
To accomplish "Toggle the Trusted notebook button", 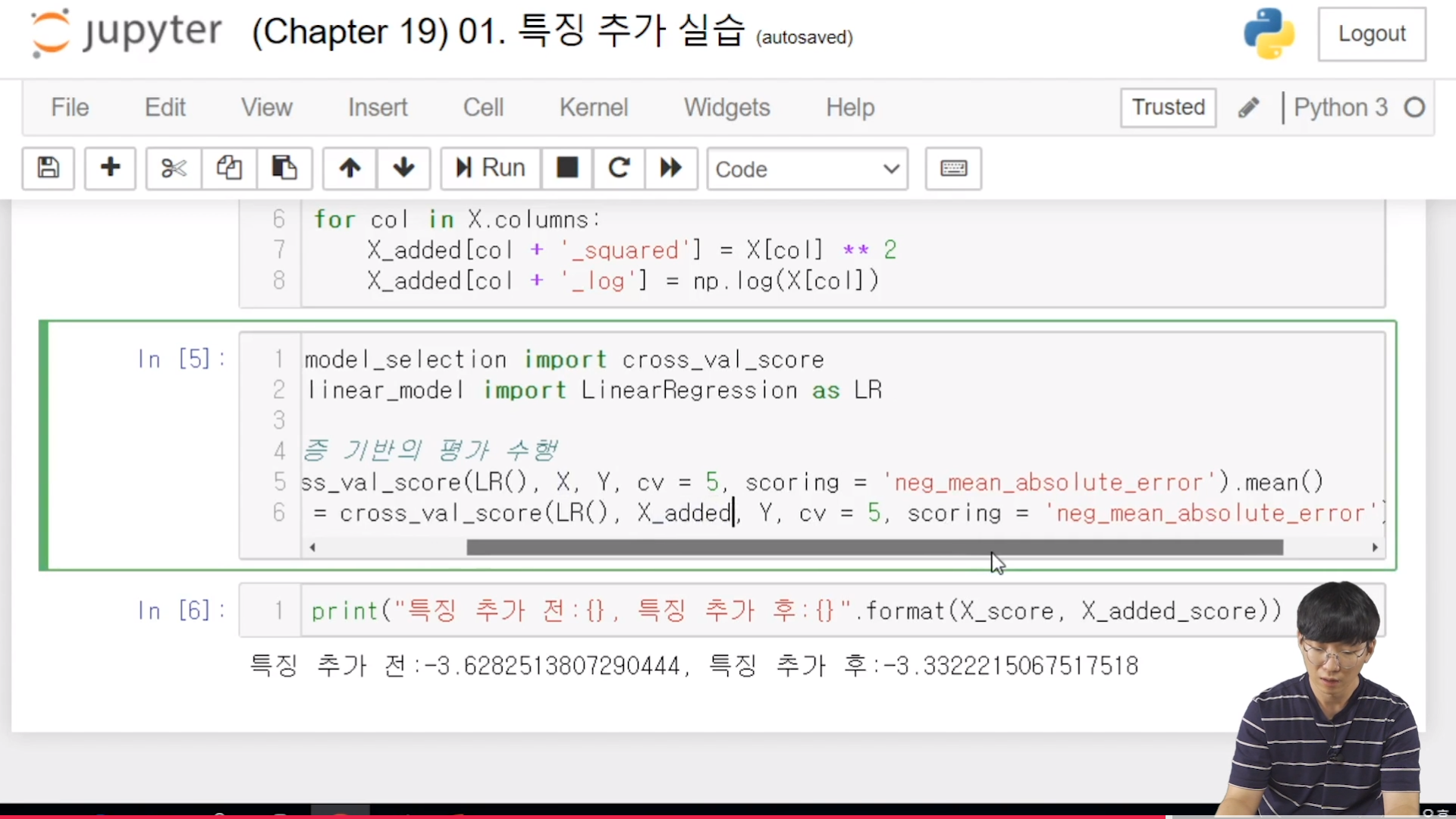I will pos(1168,107).
